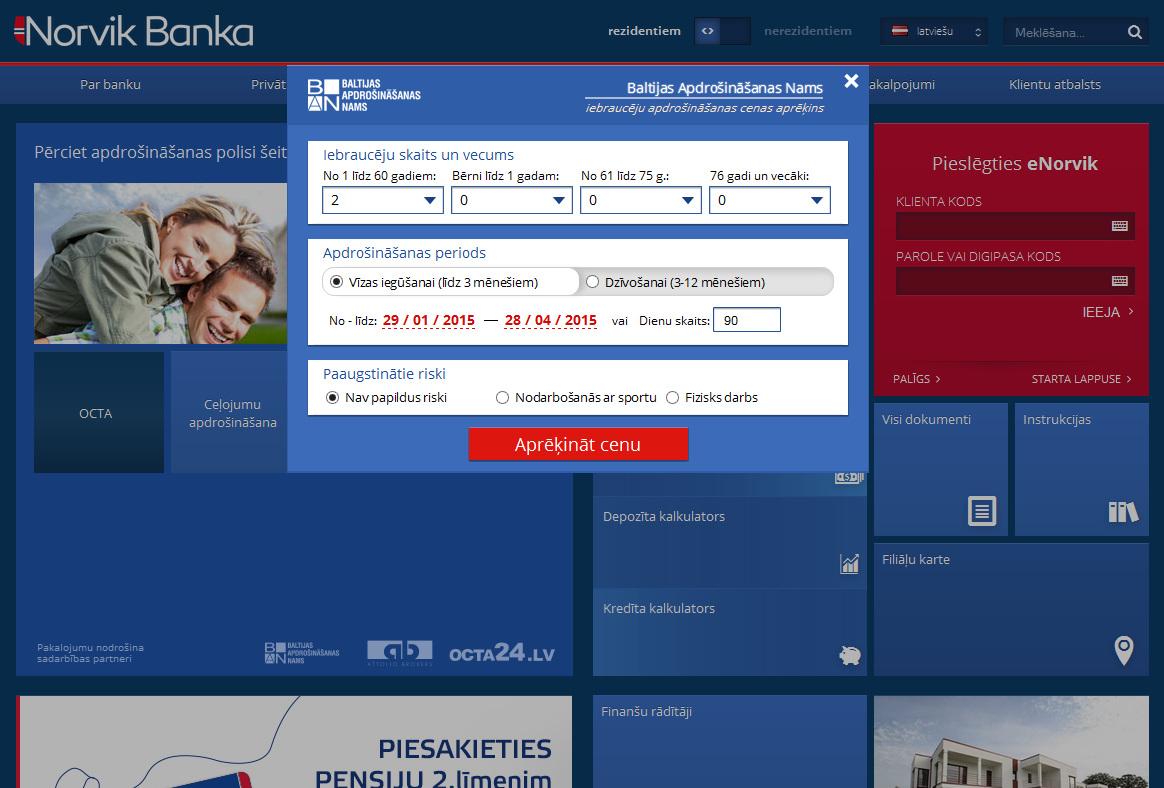Click the Pērciet apdrošināšanas polisi šeit text
The image size is (1164, 788).
[x=160, y=152]
